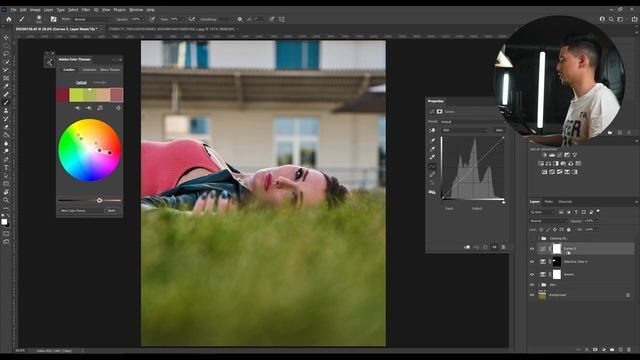Add a Curves adjustment from Adjustments panel

[x=560, y=155]
